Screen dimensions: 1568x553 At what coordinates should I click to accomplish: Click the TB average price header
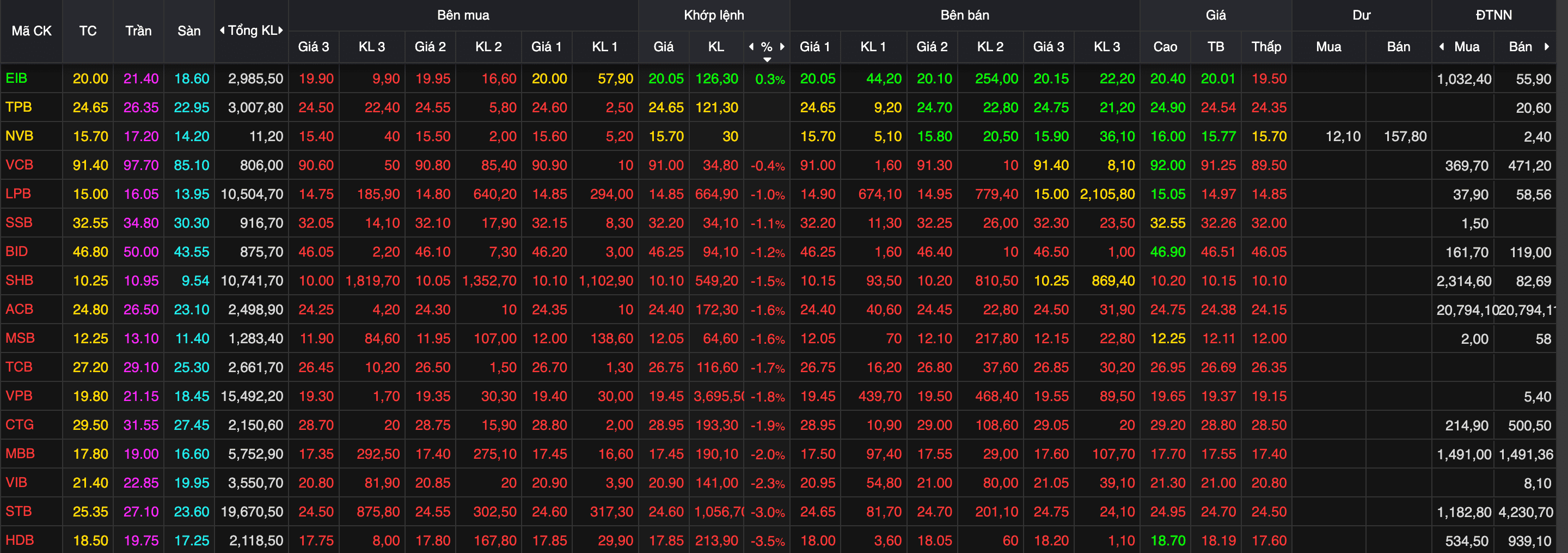pos(1216,47)
